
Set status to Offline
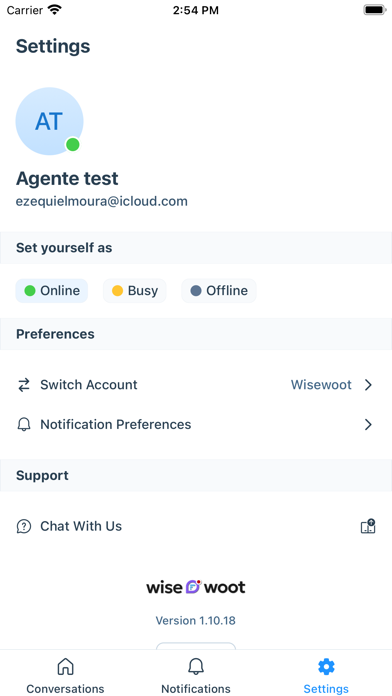(x=219, y=291)
